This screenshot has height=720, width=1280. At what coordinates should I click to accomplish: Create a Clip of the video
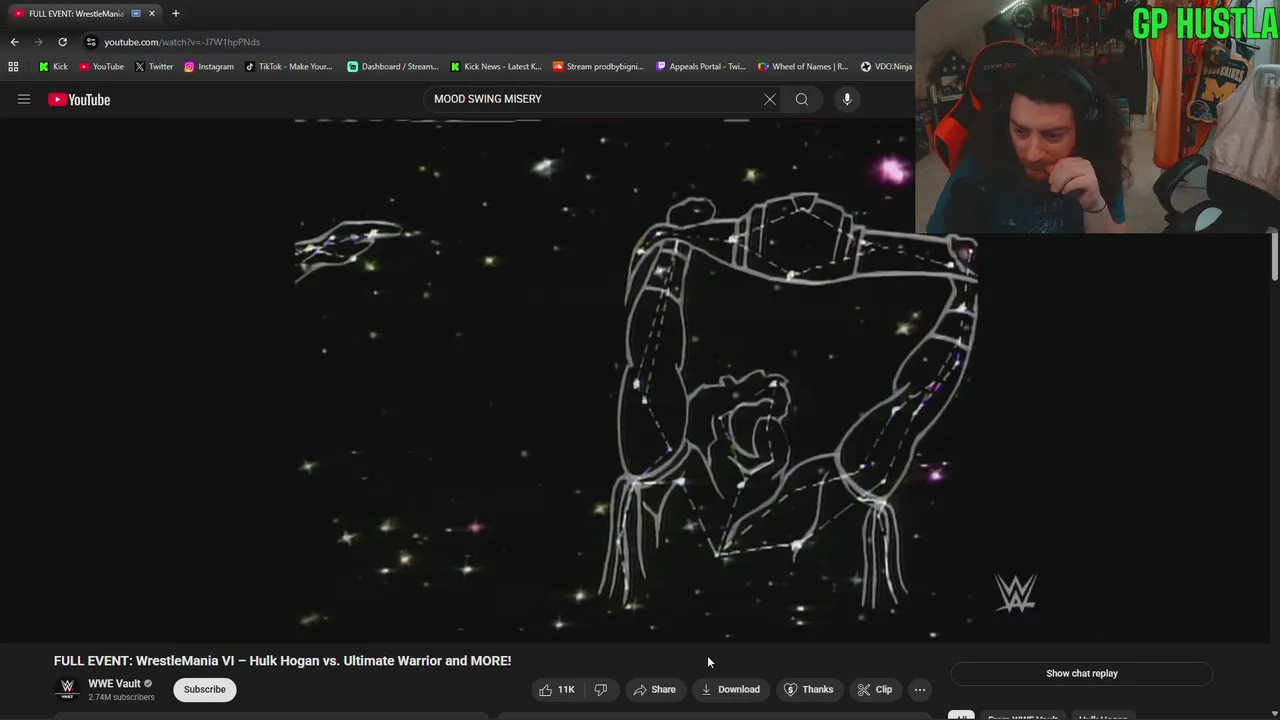point(875,689)
